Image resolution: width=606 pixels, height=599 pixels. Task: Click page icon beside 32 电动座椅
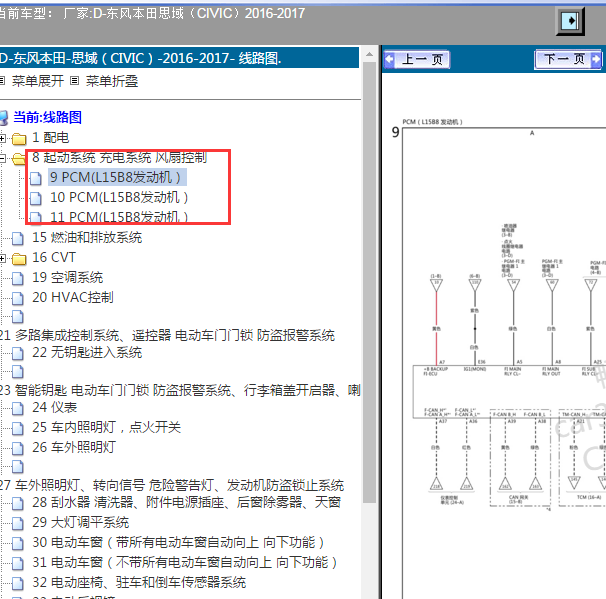pyautogui.click(x=18, y=584)
